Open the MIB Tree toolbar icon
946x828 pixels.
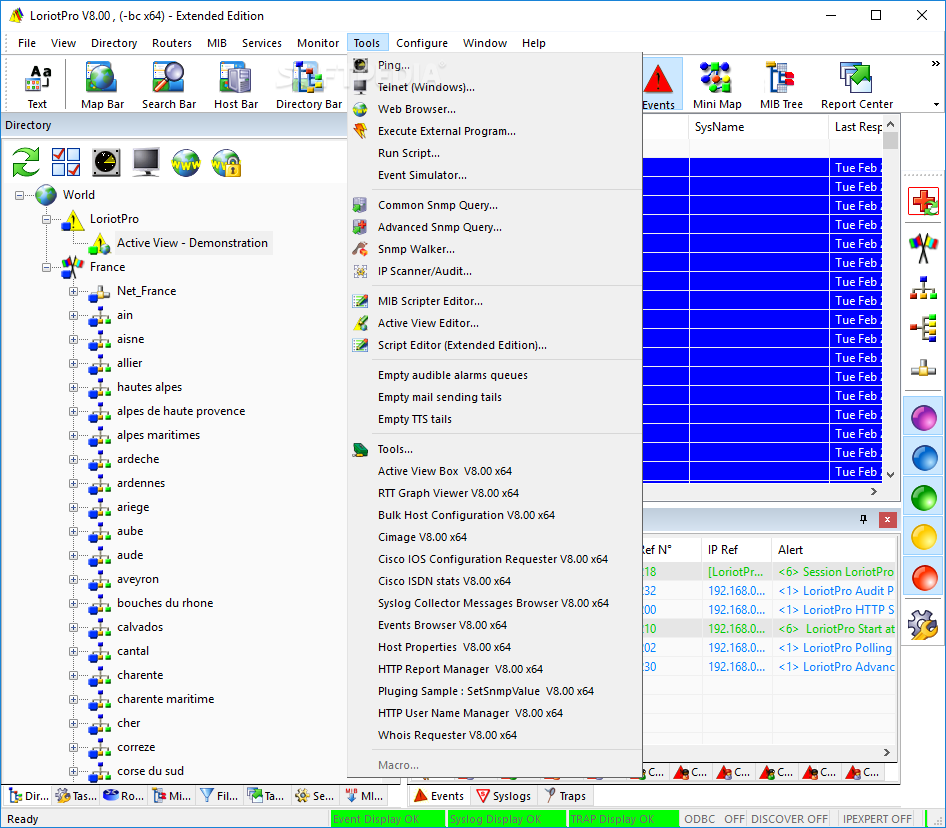click(781, 85)
